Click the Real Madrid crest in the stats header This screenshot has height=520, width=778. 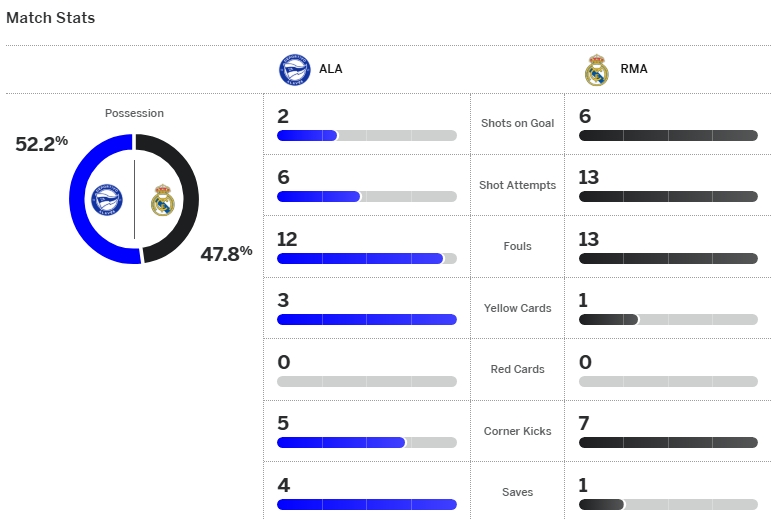tap(596, 70)
